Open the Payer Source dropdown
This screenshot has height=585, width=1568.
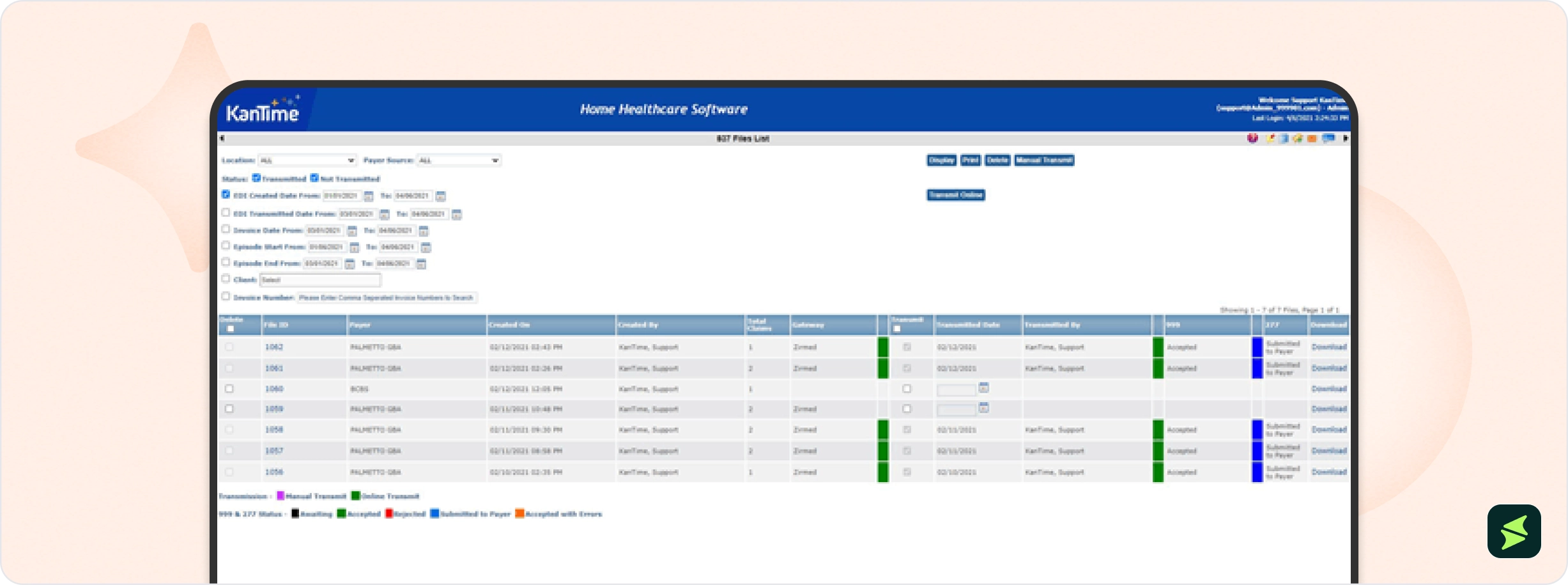[459, 160]
